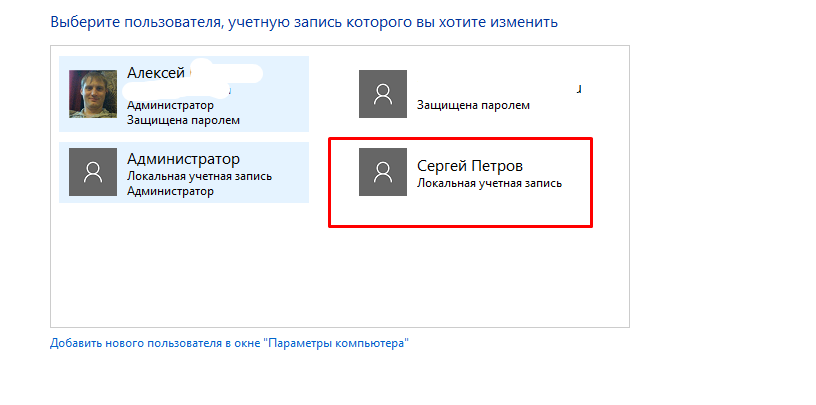Click the gray avatar icon of Администратор account
This screenshot has height=405, width=816.
(x=93, y=172)
